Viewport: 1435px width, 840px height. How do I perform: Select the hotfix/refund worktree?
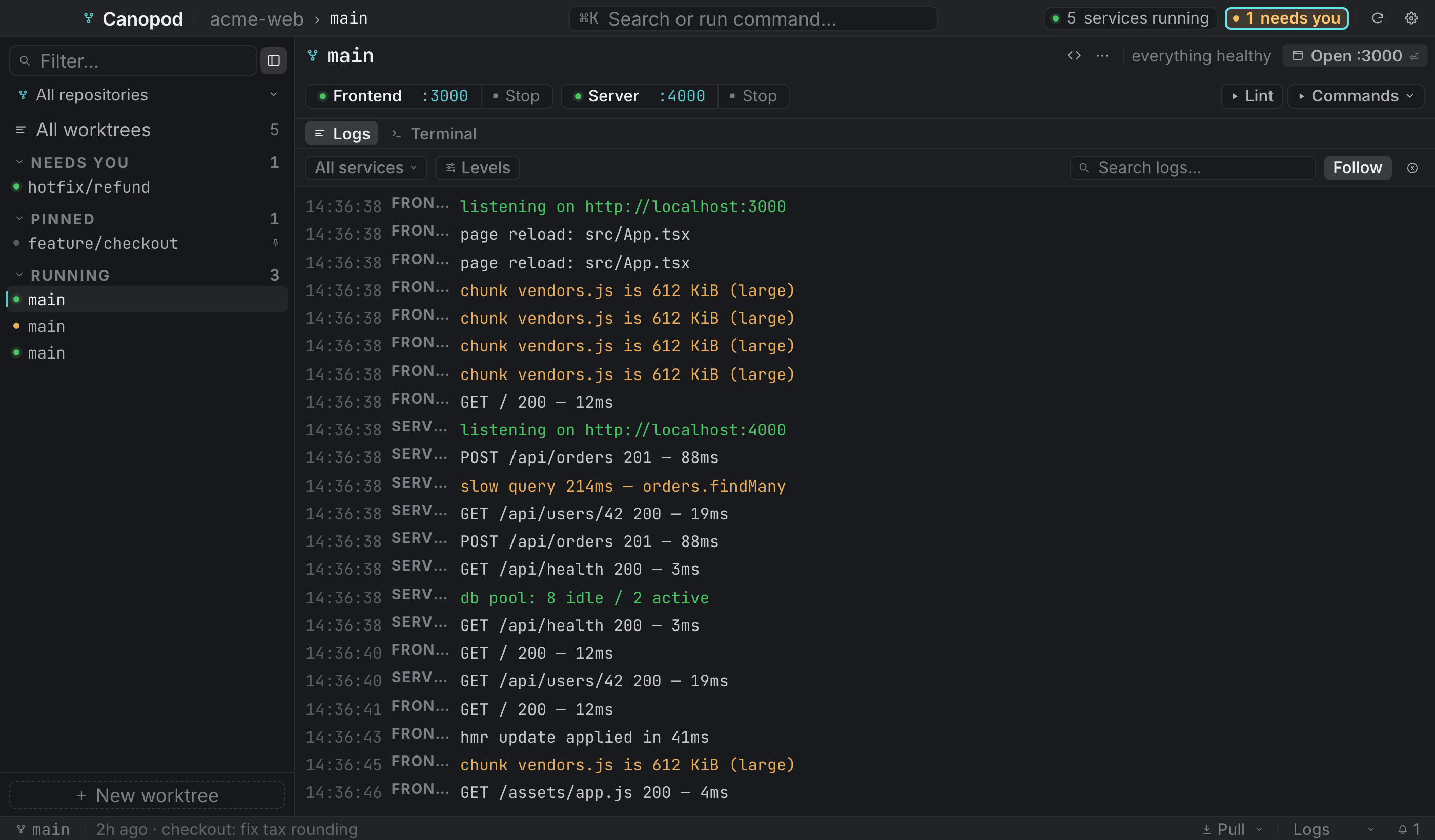coord(148,186)
